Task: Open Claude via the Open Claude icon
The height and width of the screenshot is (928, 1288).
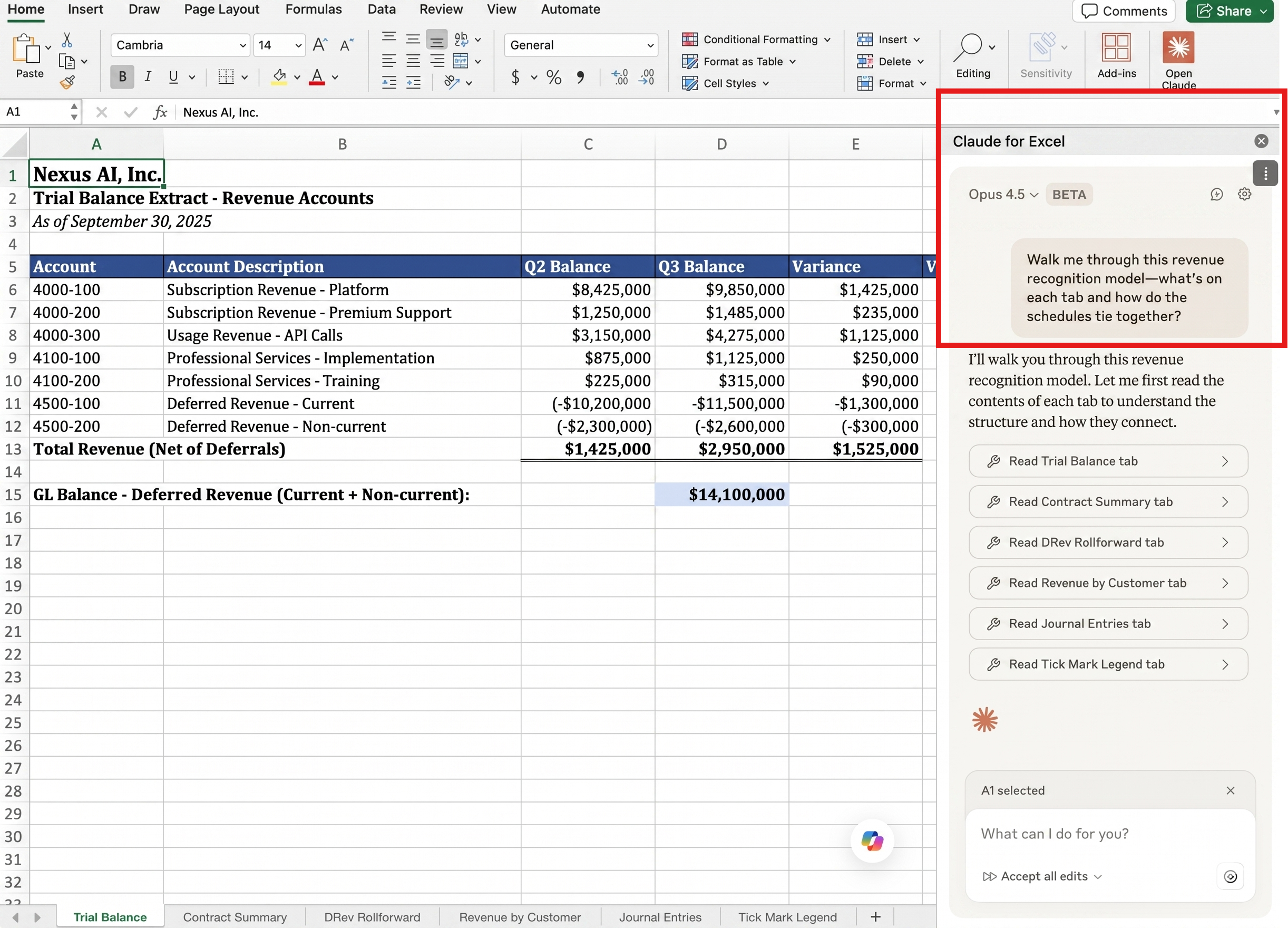Action: (1178, 49)
